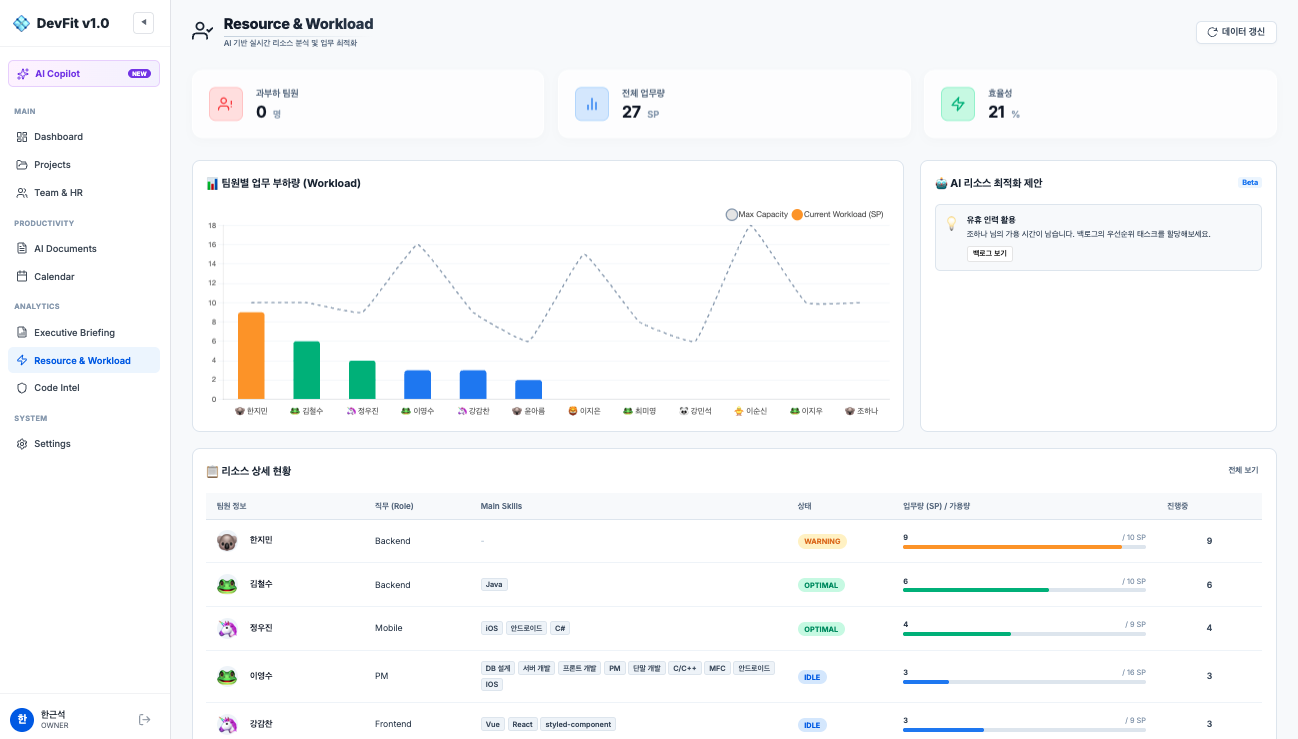This screenshot has height=739, width=1298.
Task: Click 정우진's iOS skill tag
Action: pyautogui.click(x=492, y=628)
